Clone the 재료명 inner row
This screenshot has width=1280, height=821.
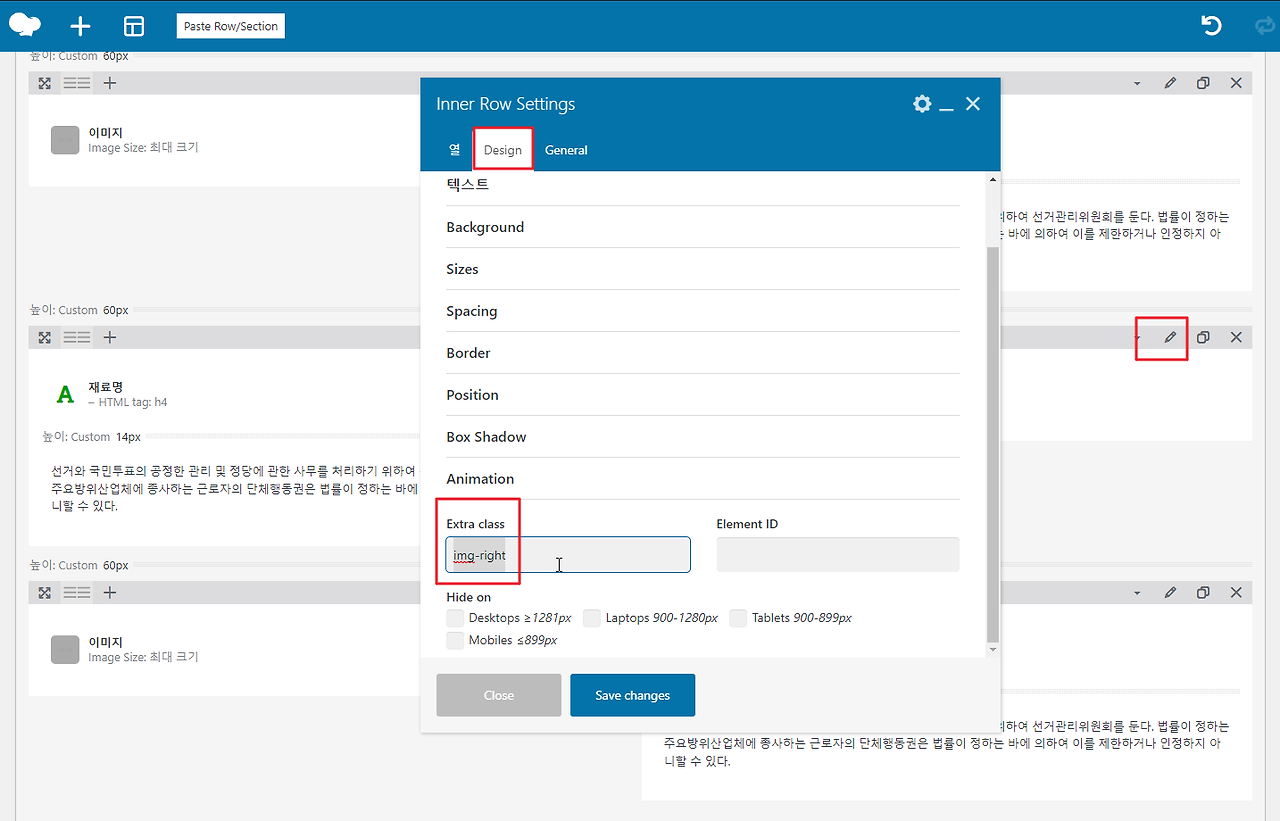coord(1203,337)
